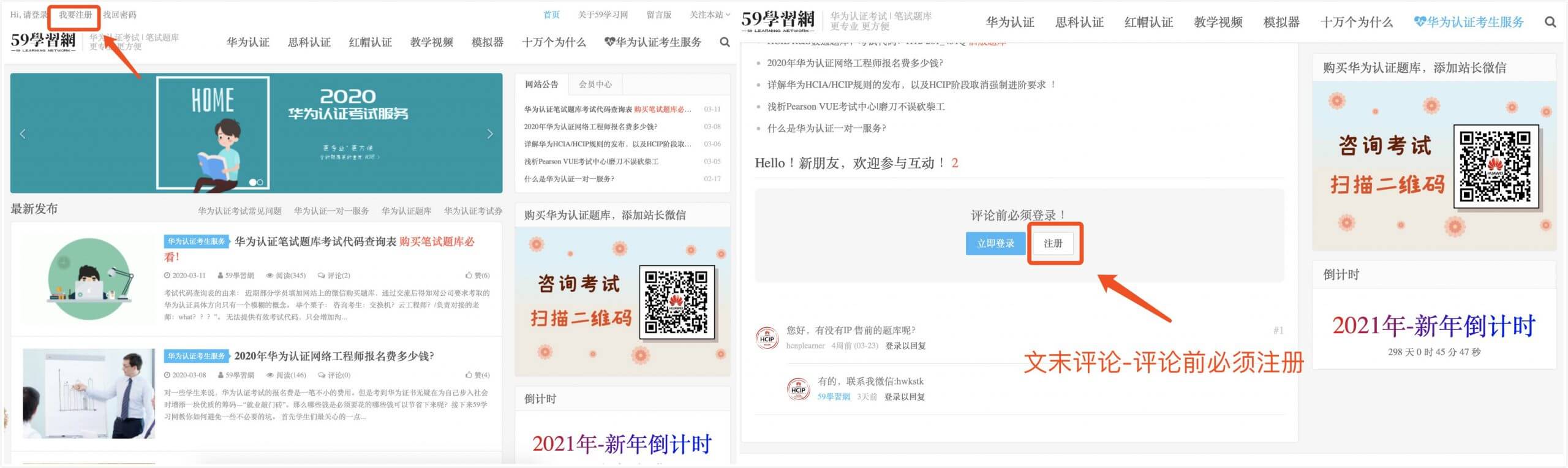Image resolution: width=1568 pixels, height=468 pixels.
Task: Like the 考试代码查询表 article via 赞(6)
Action: click(477, 276)
